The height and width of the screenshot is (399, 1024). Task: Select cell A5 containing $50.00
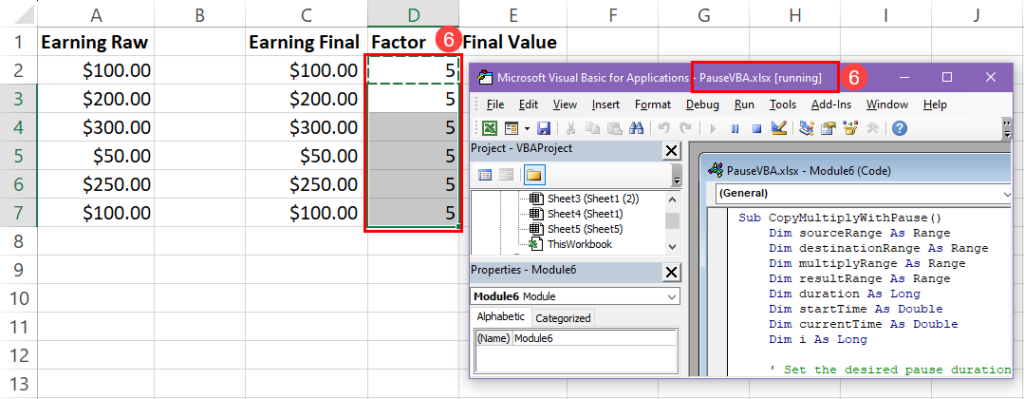(96, 155)
